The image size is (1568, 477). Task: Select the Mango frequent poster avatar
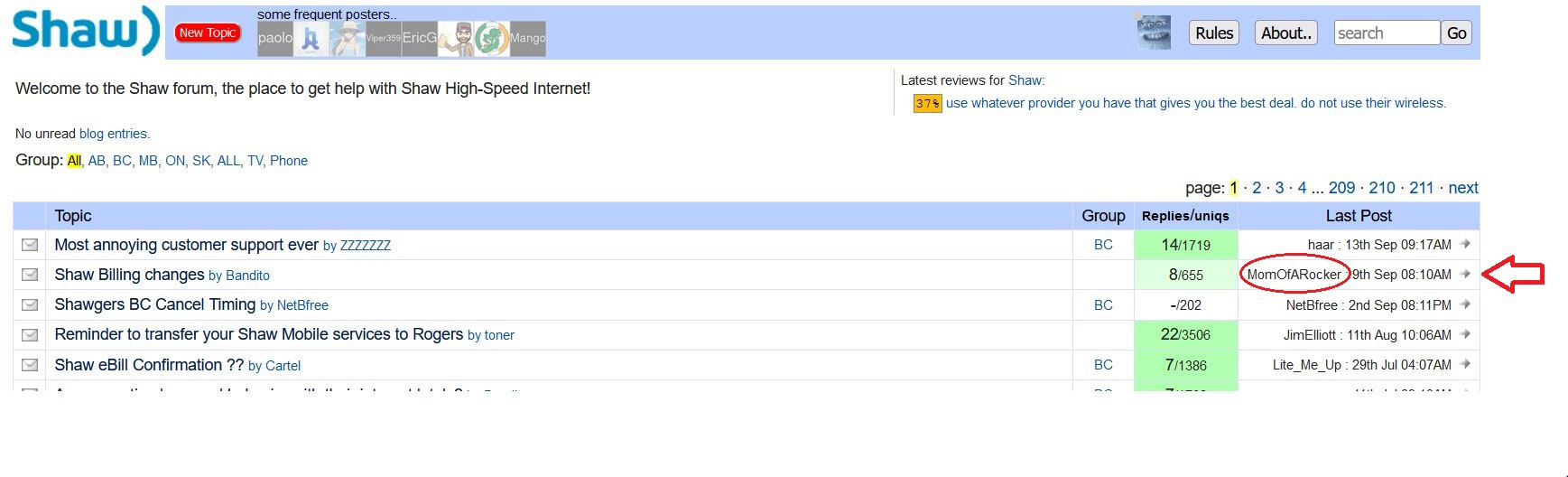tap(528, 39)
